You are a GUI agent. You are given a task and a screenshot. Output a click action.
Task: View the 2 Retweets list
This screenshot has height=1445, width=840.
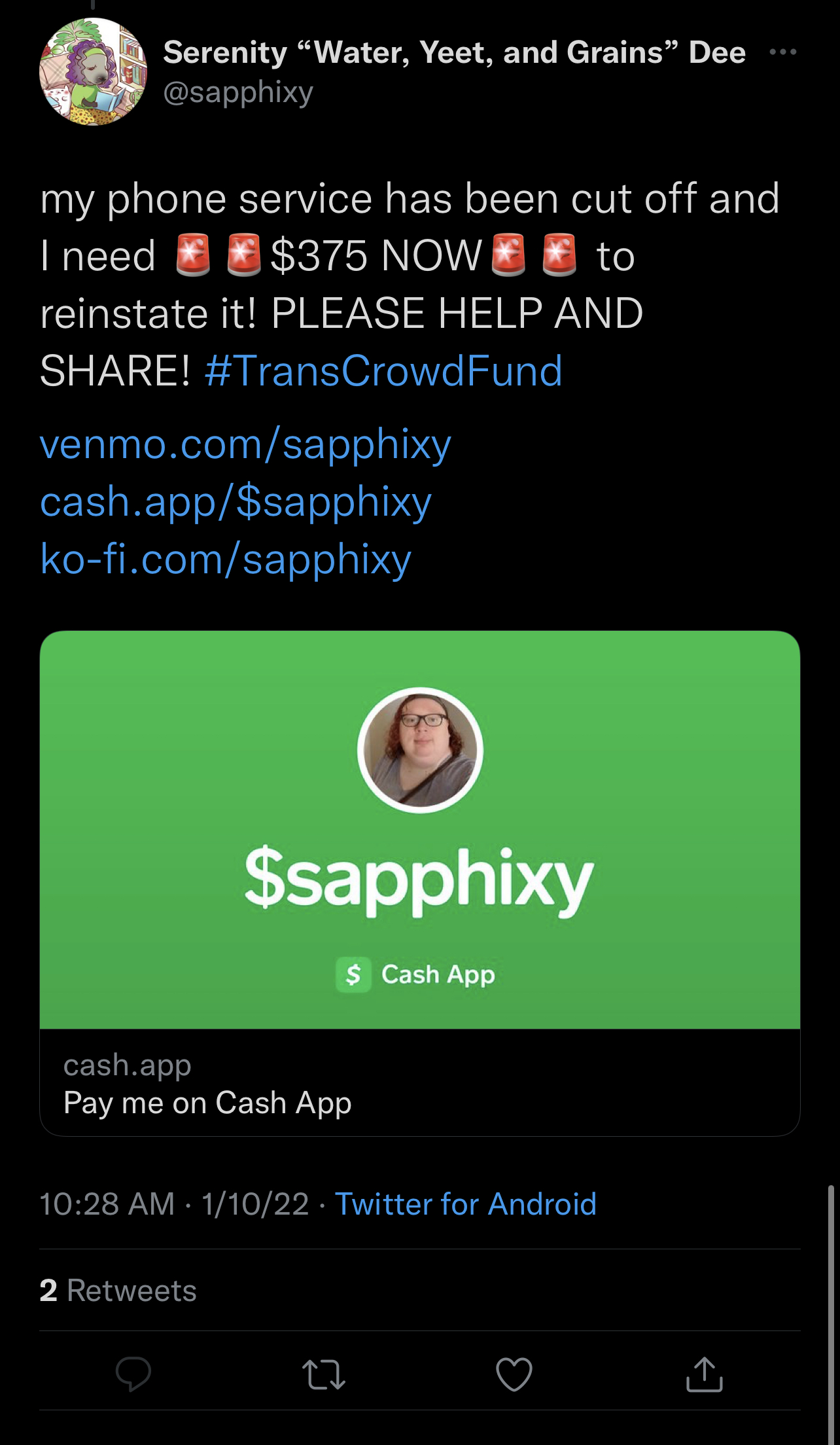click(x=118, y=1291)
